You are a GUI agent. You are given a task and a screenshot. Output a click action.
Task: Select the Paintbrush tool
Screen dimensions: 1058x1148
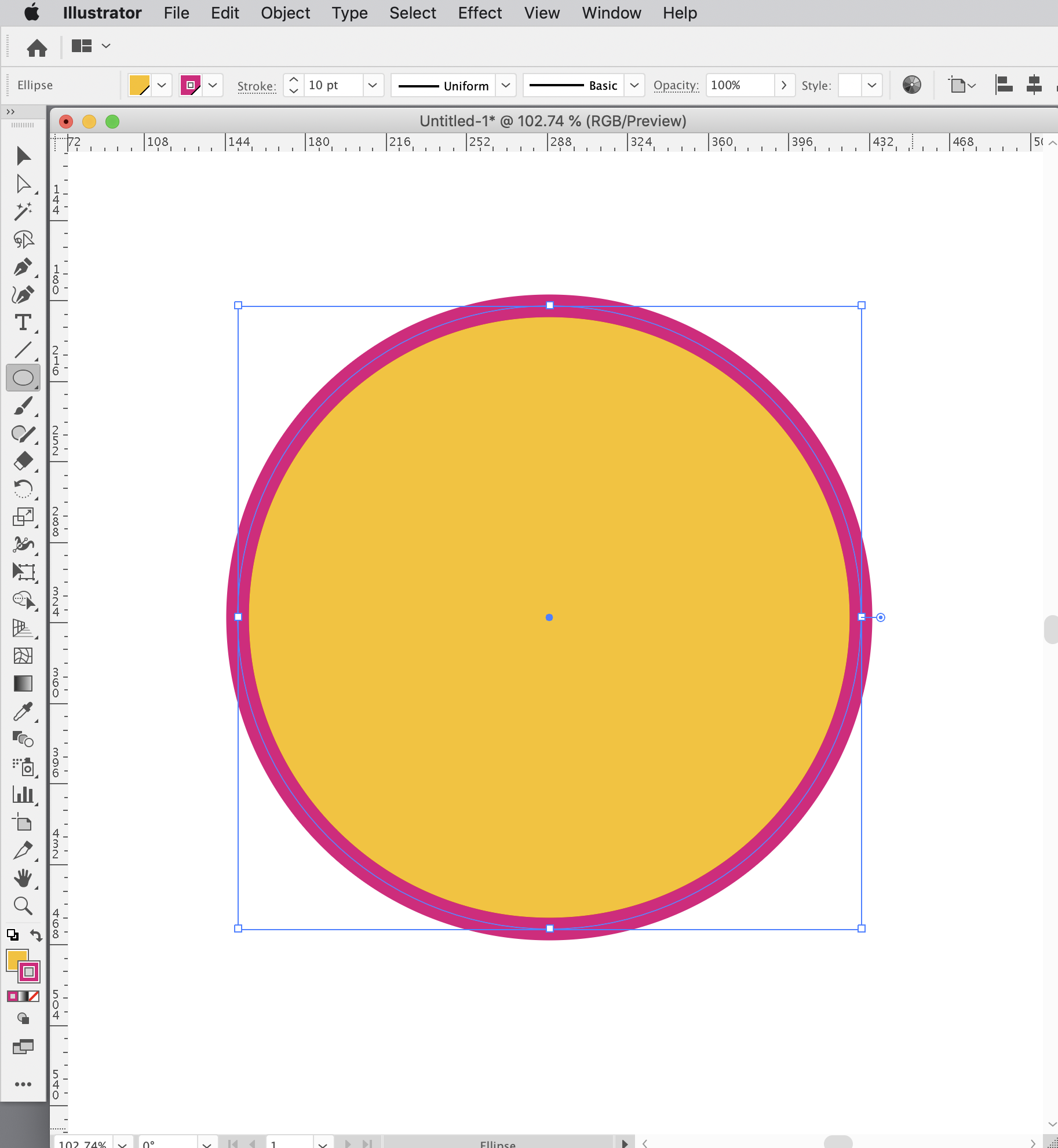click(x=23, y=407)
